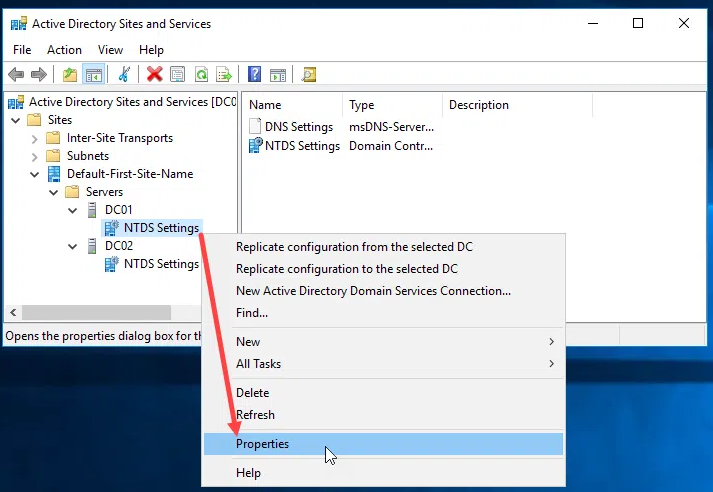
Task: Open the Action menu
Action: pyautogui.click(x=65, y=50)
